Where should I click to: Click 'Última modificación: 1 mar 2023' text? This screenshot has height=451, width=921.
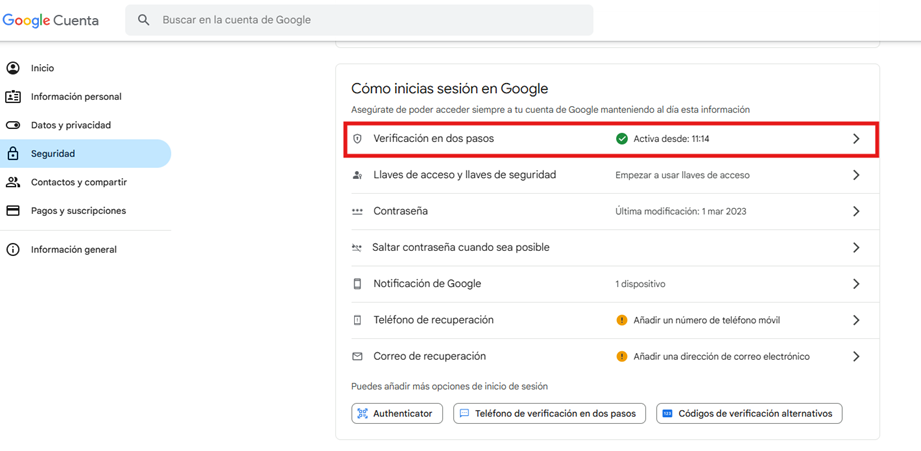(x=681, y=211)
